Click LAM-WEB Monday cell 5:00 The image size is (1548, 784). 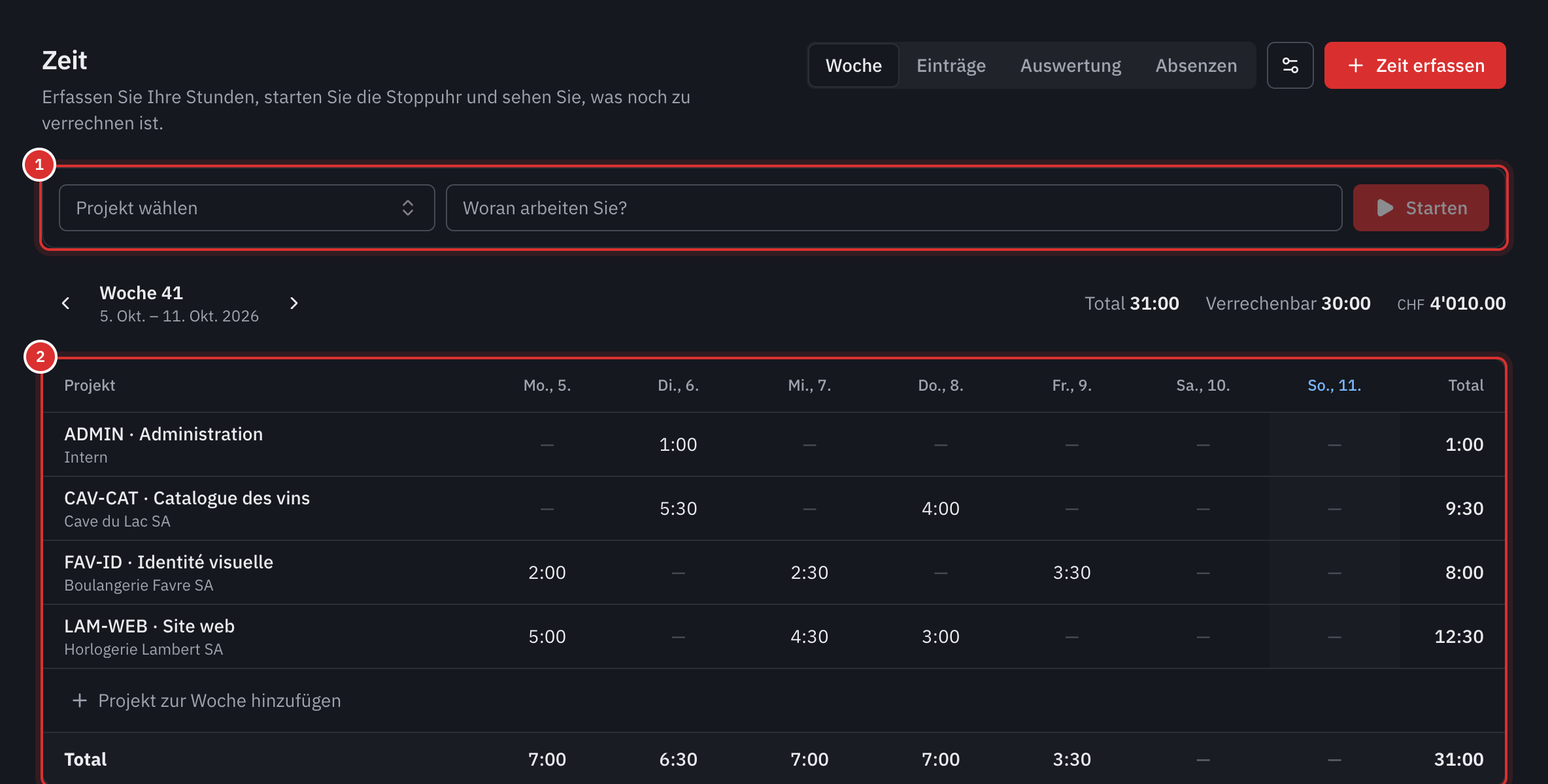pyautogui.click(x=547, y=636)
